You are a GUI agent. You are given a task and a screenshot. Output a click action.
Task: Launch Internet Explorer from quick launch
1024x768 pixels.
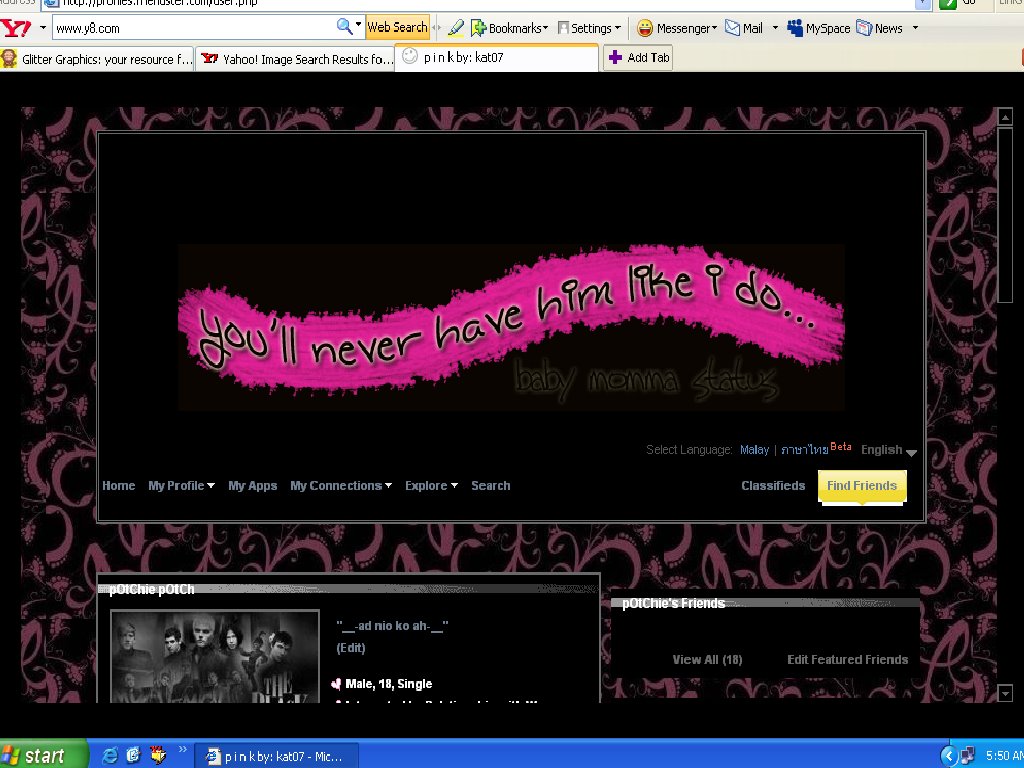click(x=110, y=755)
